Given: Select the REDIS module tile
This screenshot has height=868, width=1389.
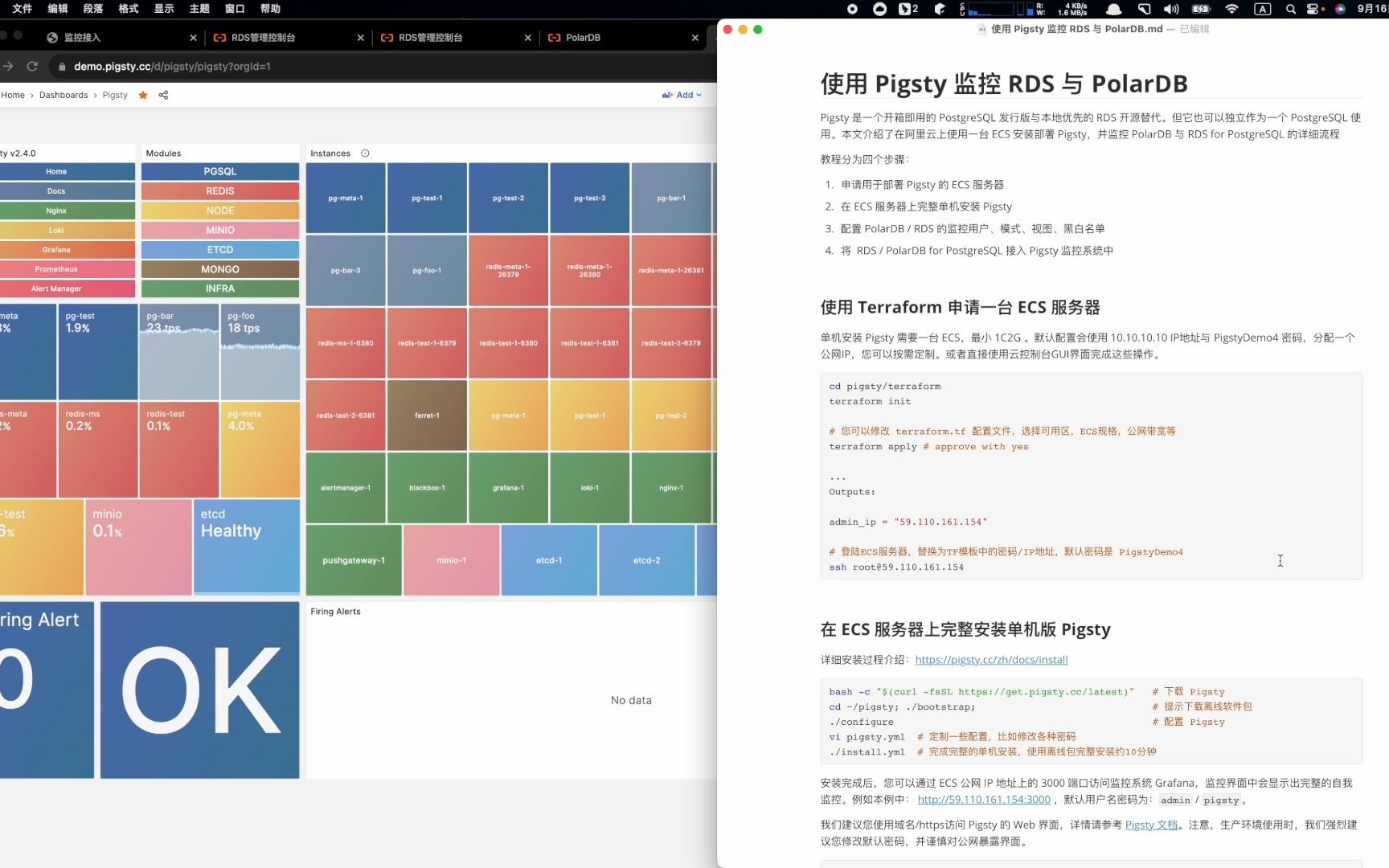Looking at the screenshot, I should [x=220, y=191].
